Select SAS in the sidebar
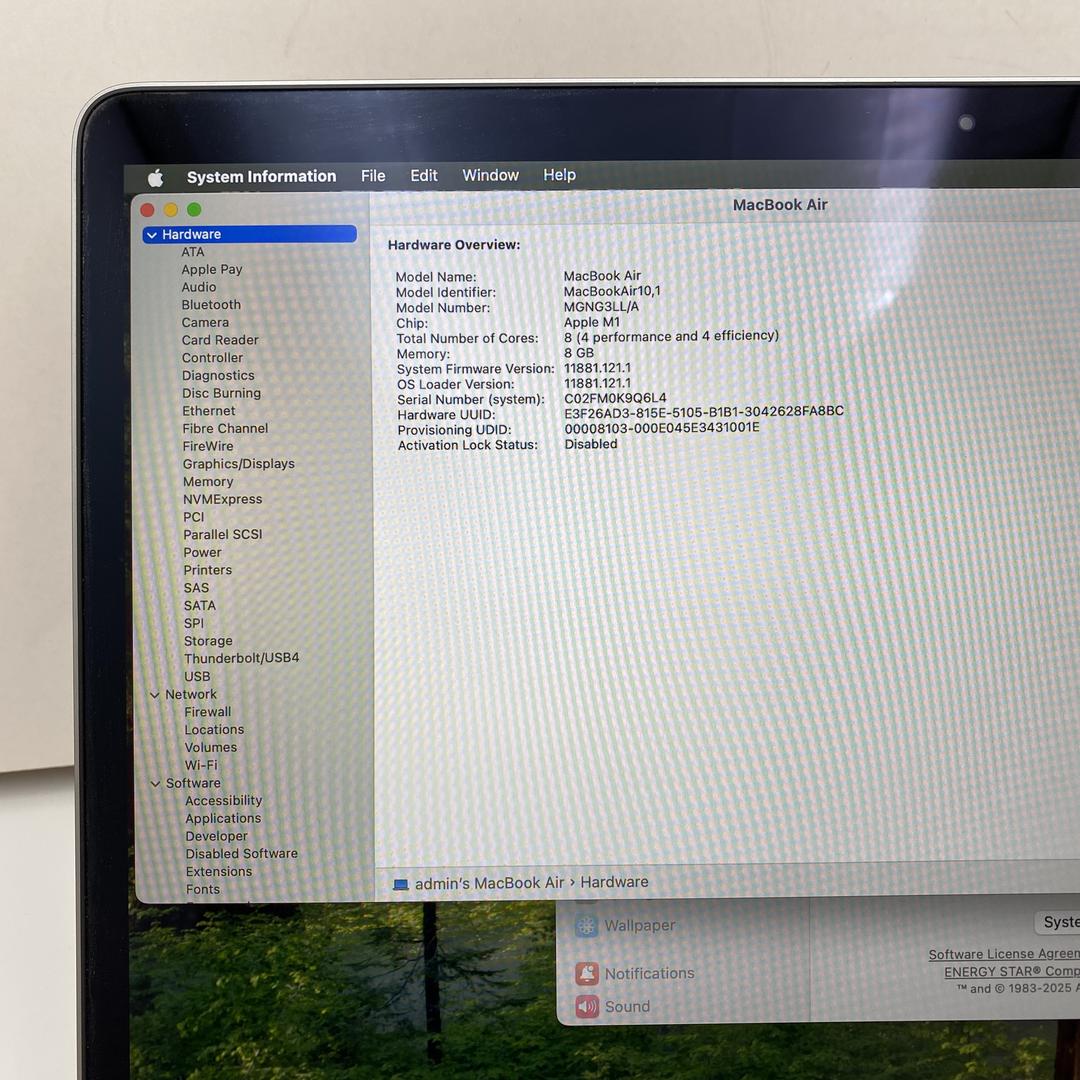The height and width of the screenshot is (1080, 1080). tap(196, 588)
